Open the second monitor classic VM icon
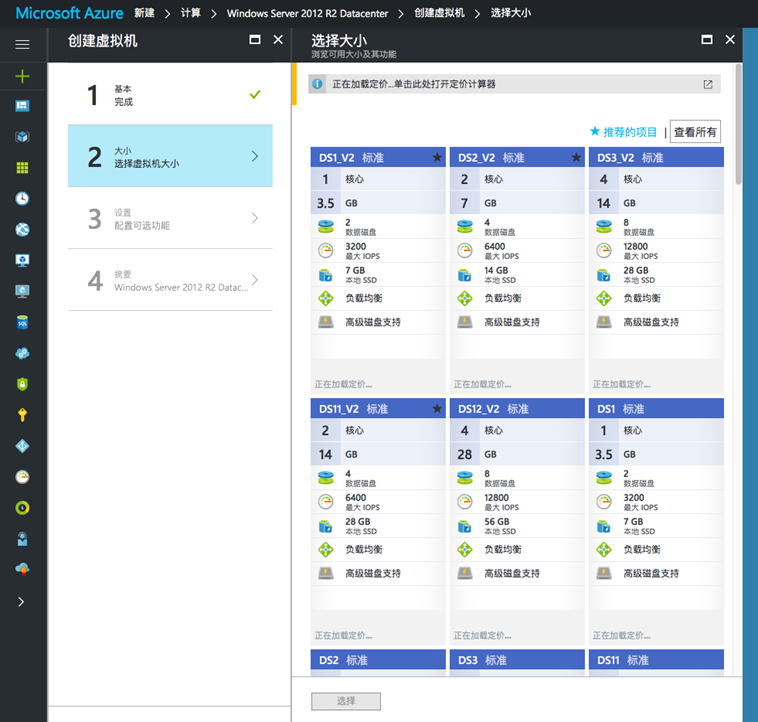Image resolution: width=758 pixels, height=722 pixels. (x=22, y=291)
